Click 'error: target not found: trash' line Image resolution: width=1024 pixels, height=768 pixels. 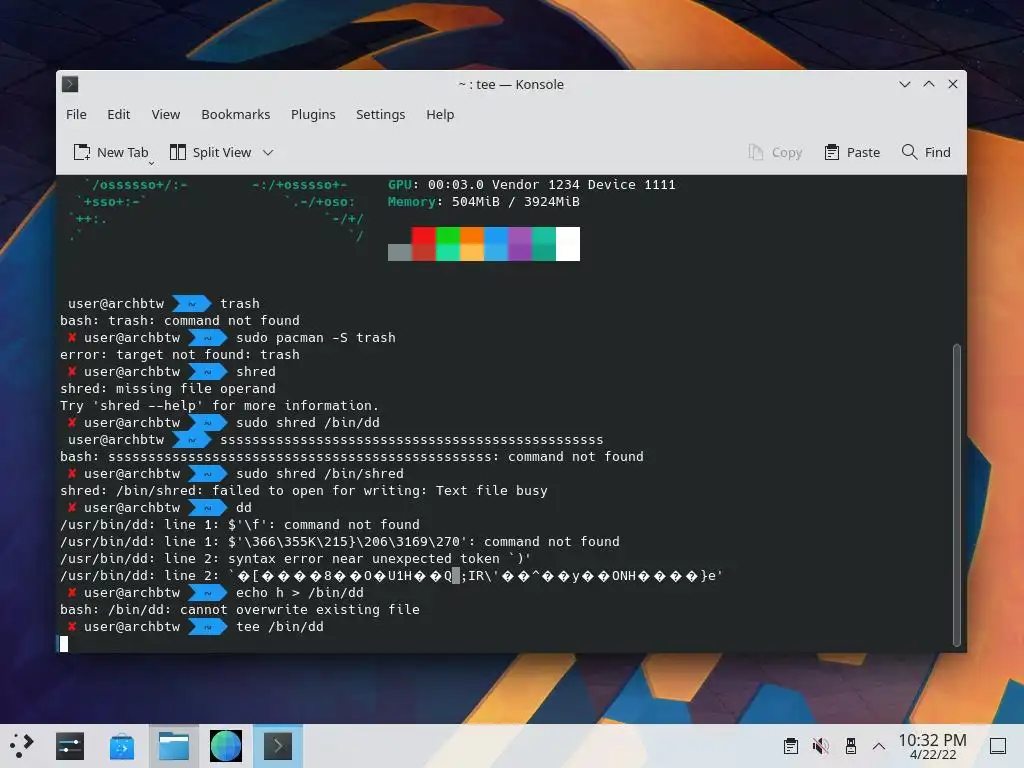point(180,355)
